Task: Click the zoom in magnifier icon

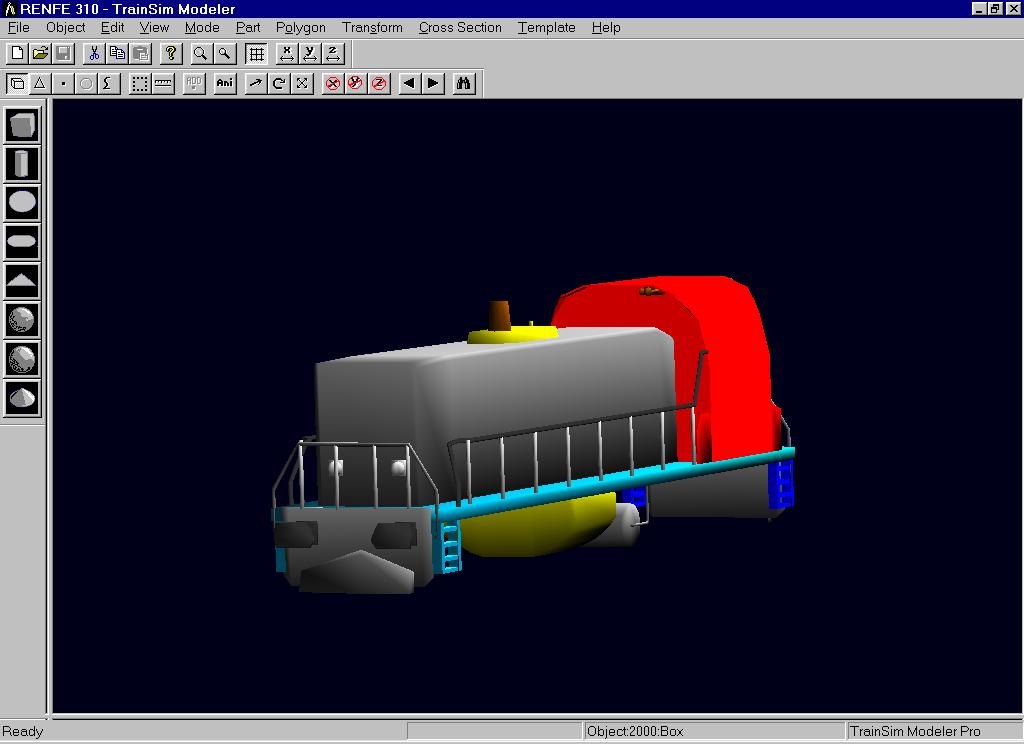Action: 201,54
